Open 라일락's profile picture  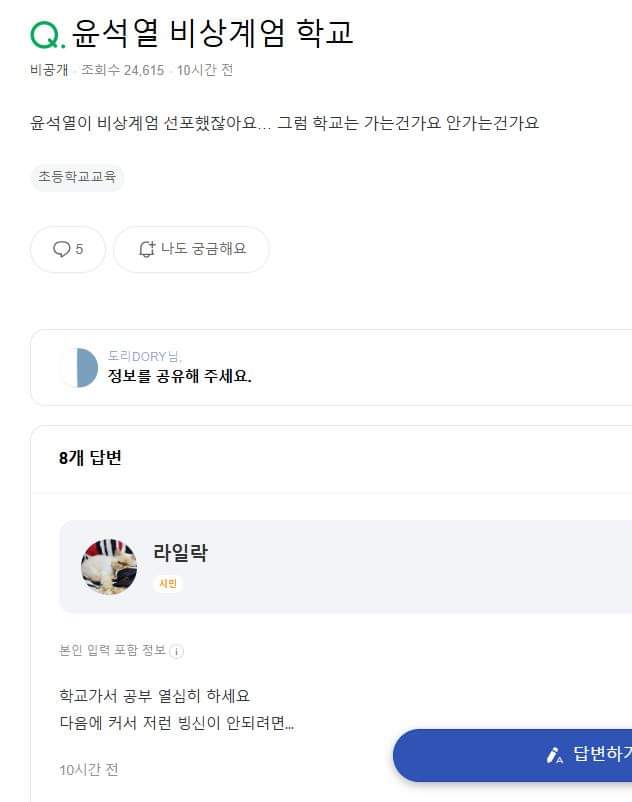click(109, 566)
